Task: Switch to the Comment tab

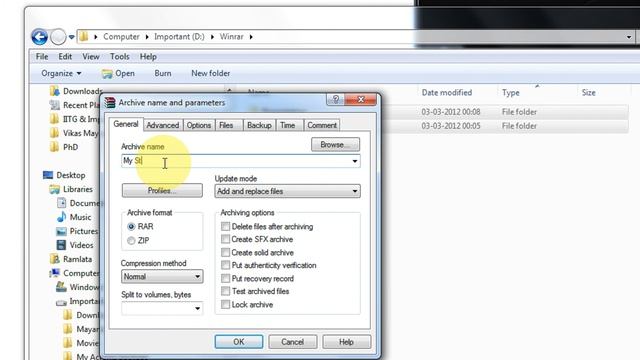Action: click(x=322, y=125)
